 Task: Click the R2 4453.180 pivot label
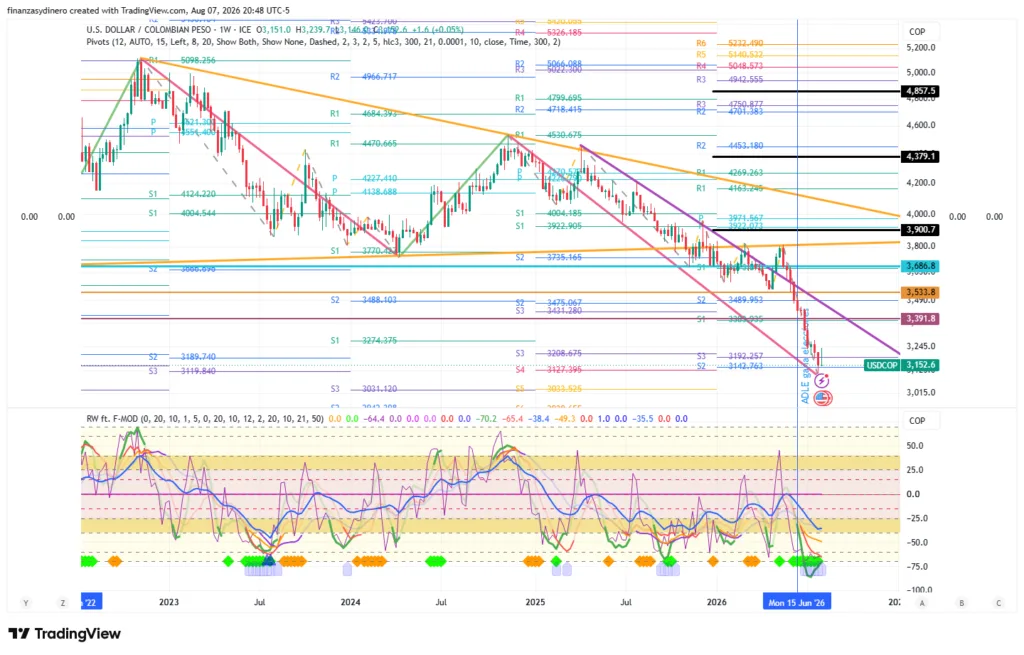tap(729, 146)
